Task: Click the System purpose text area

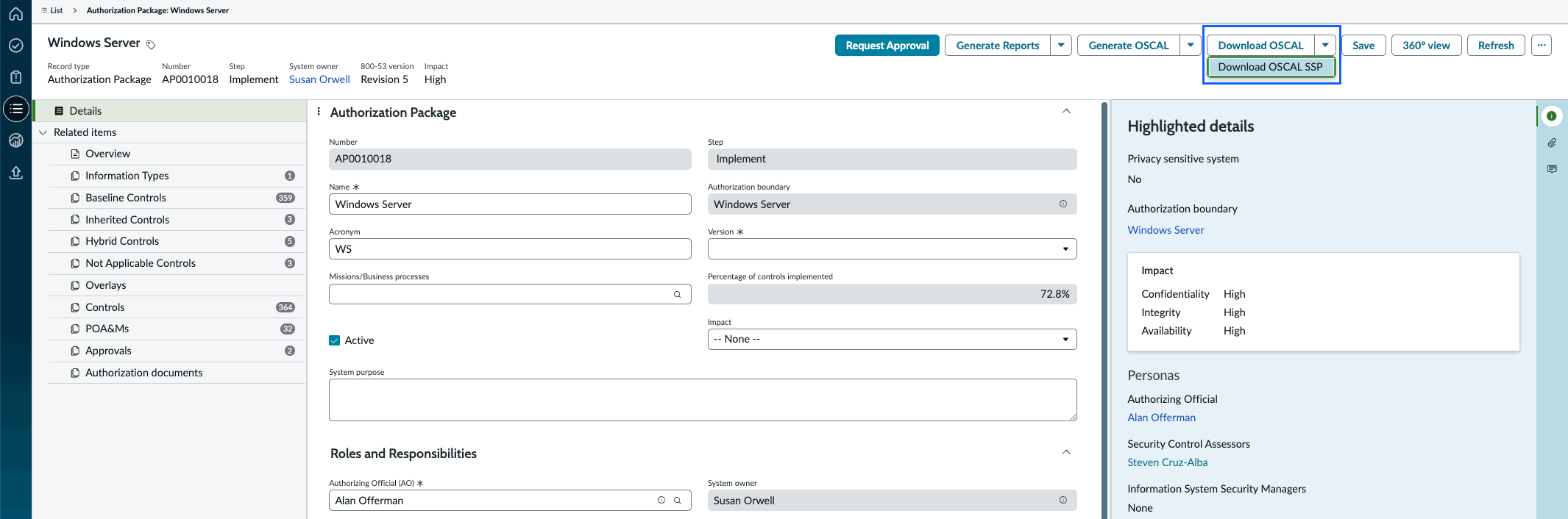Action: [703, 400]
